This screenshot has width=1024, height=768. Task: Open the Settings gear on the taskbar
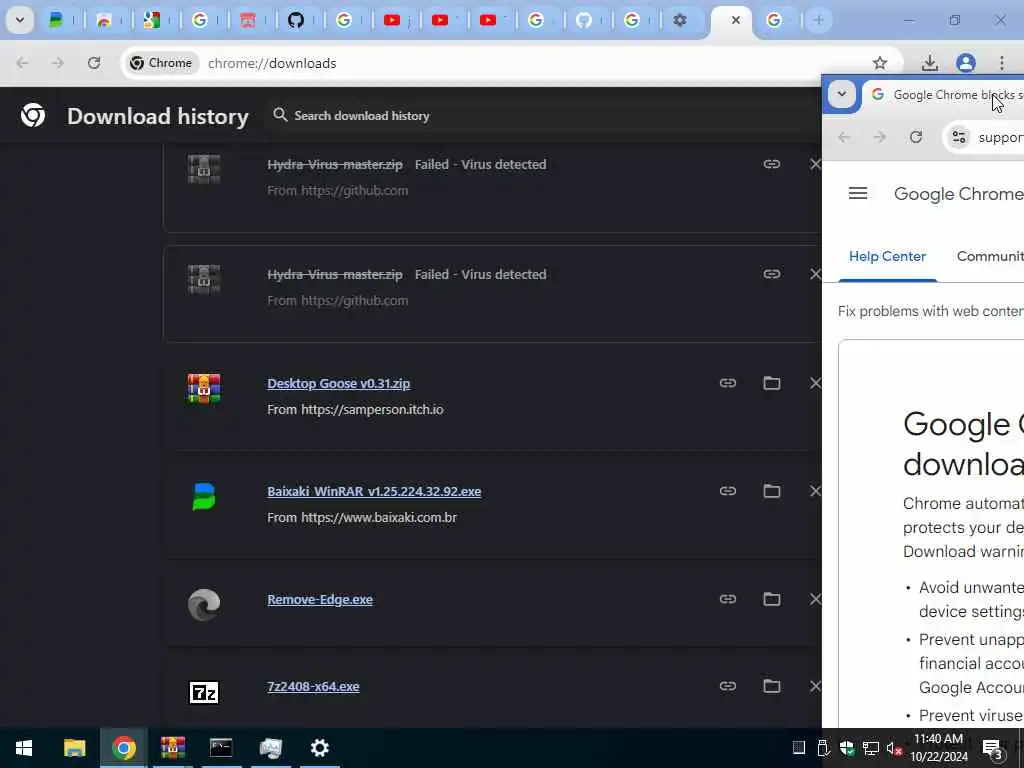[x=319, y=748]
